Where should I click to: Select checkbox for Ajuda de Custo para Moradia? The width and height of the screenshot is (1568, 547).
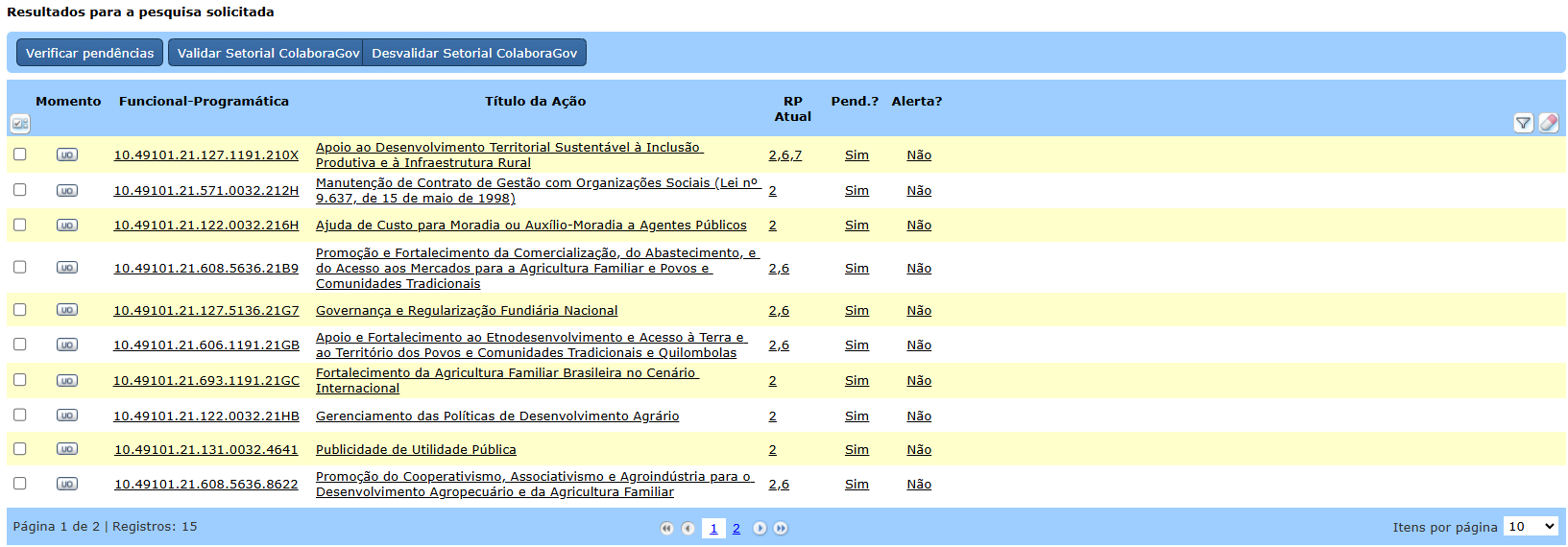(x=20, y=225)
